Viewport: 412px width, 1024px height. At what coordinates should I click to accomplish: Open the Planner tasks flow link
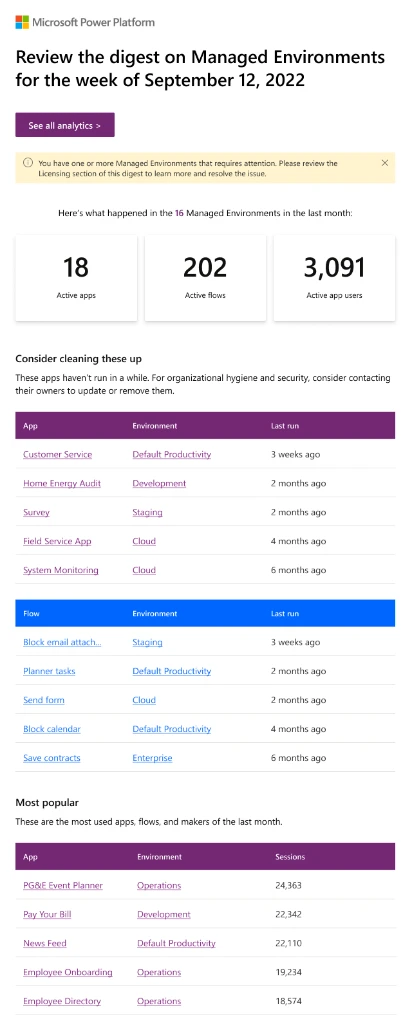[x=49, y=671]
